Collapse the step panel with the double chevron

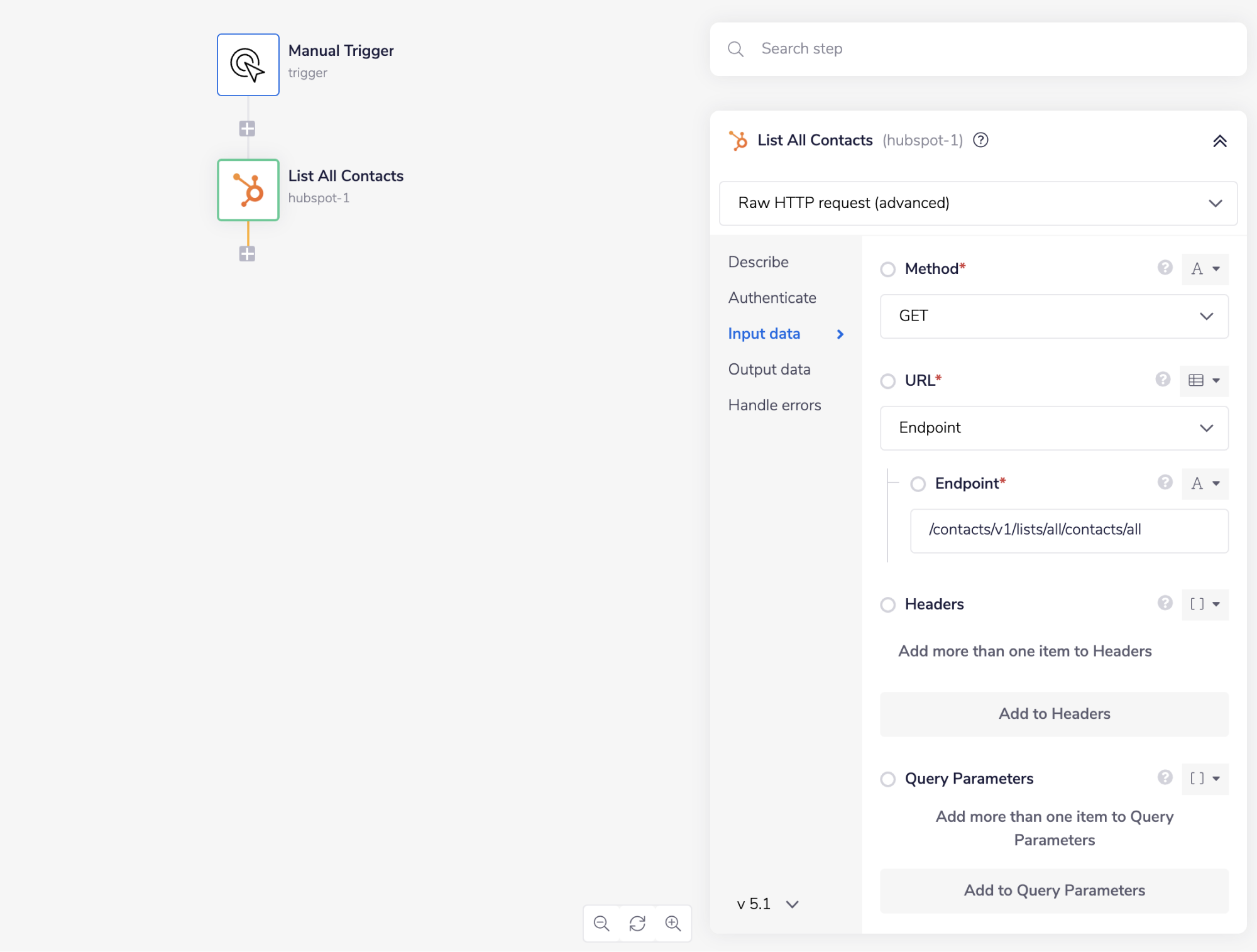pyautogui.click(x=1219, y=141)
